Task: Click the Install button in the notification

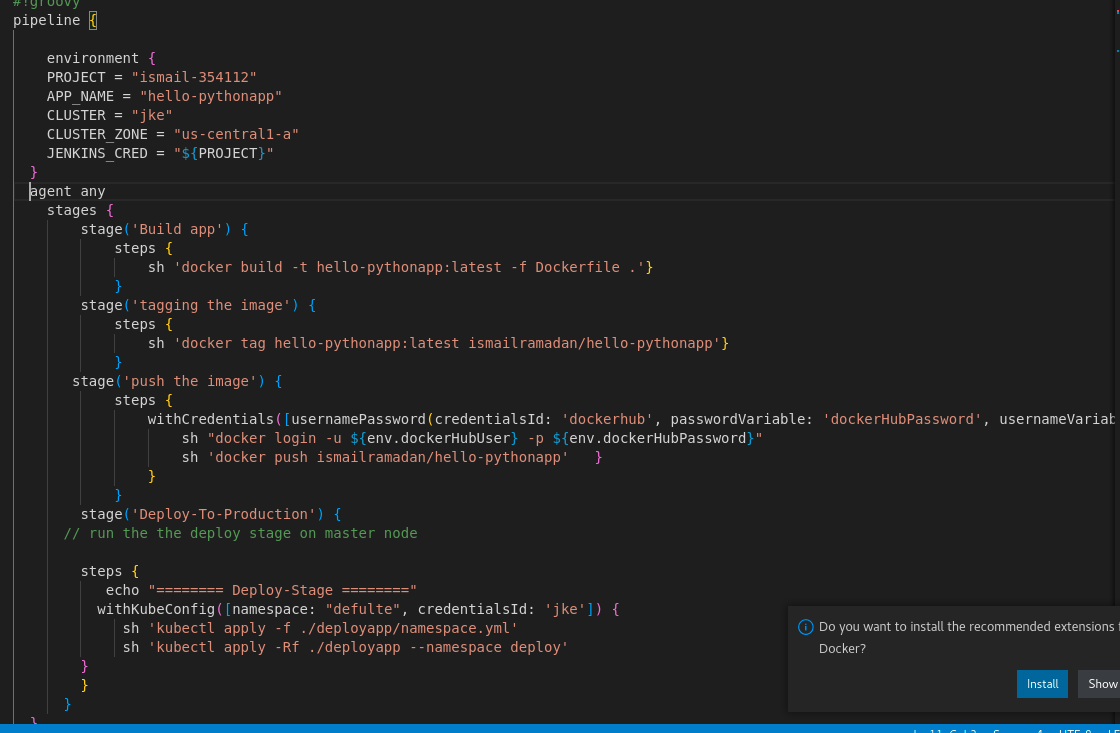Action: point(1042,684)
